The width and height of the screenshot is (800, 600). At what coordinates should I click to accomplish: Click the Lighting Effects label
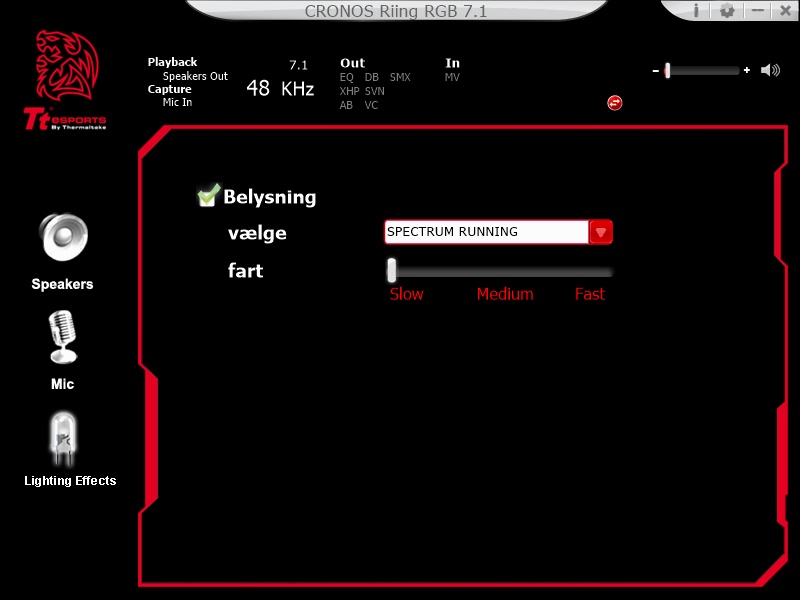(x=70, y=481)
